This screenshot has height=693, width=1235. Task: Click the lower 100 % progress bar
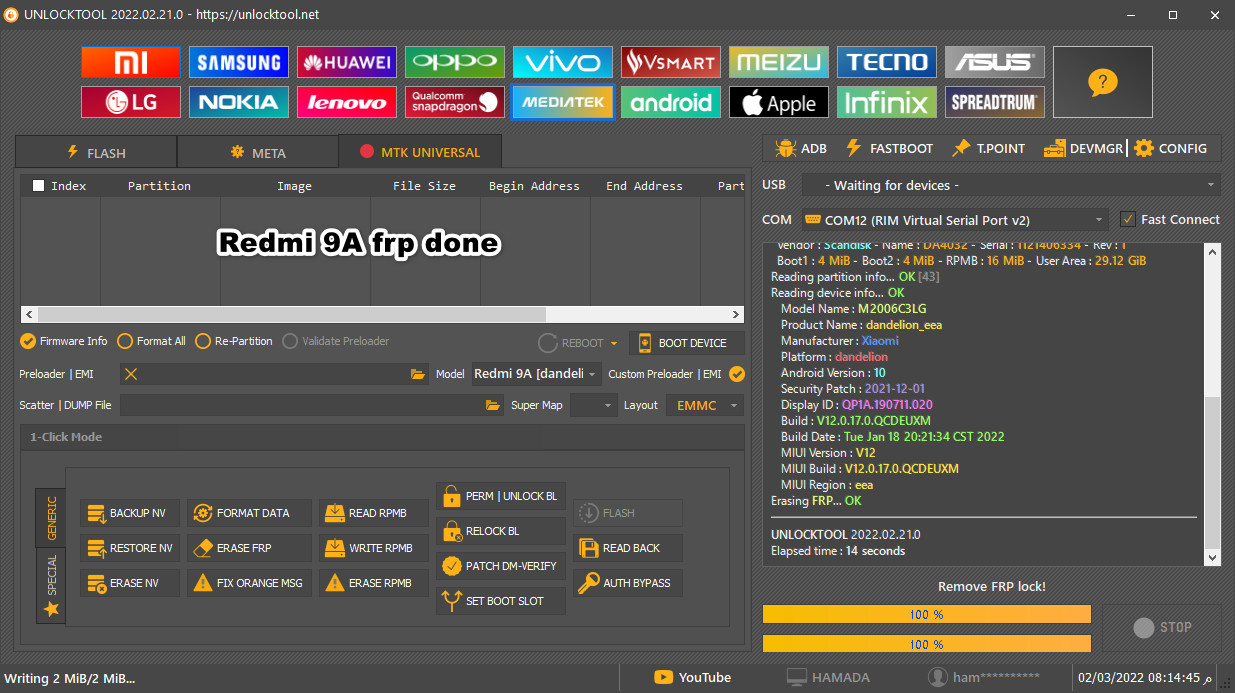click(927, 644)
